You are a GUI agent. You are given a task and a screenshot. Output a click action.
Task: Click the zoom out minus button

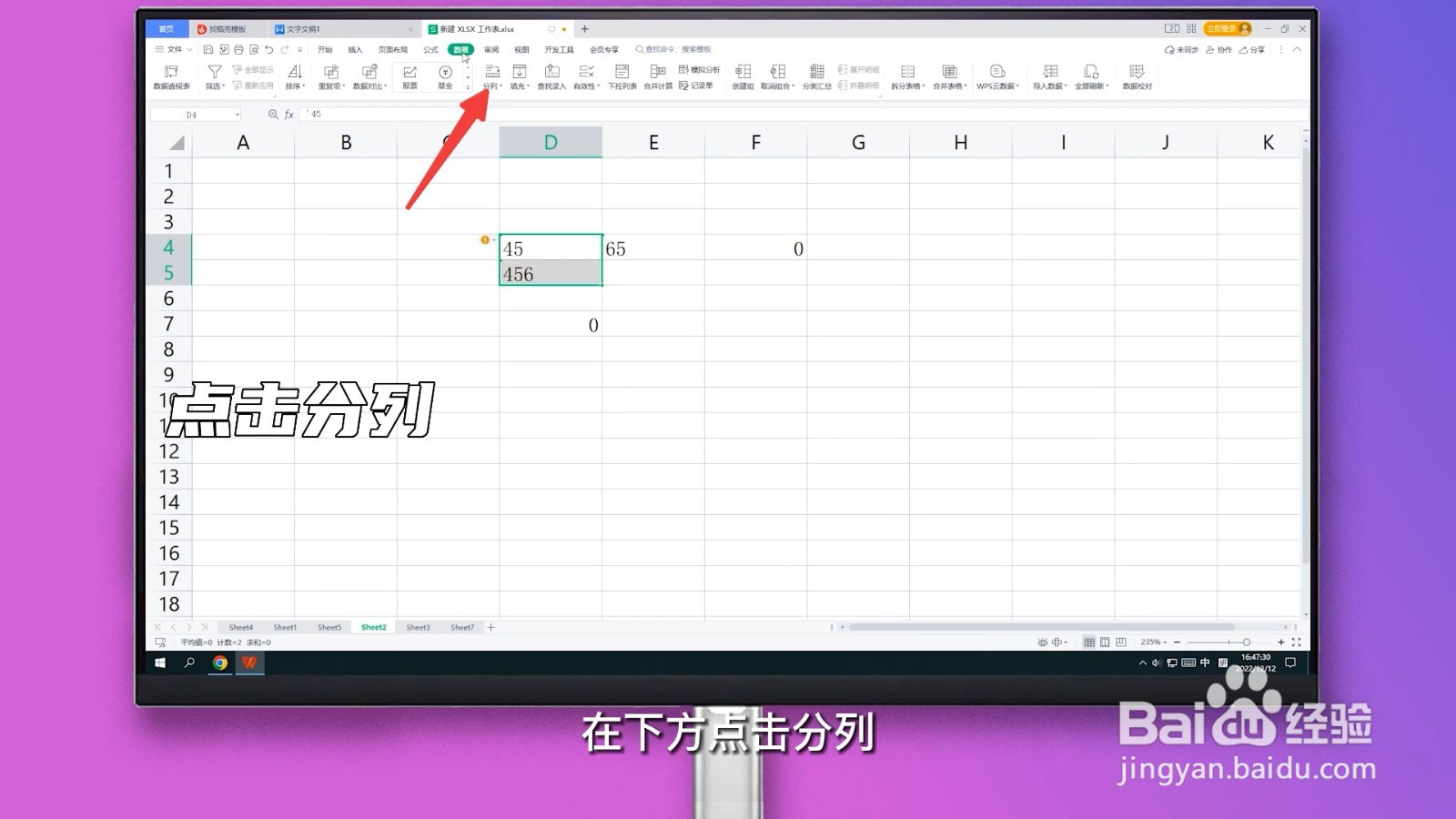coord(1177,642)
